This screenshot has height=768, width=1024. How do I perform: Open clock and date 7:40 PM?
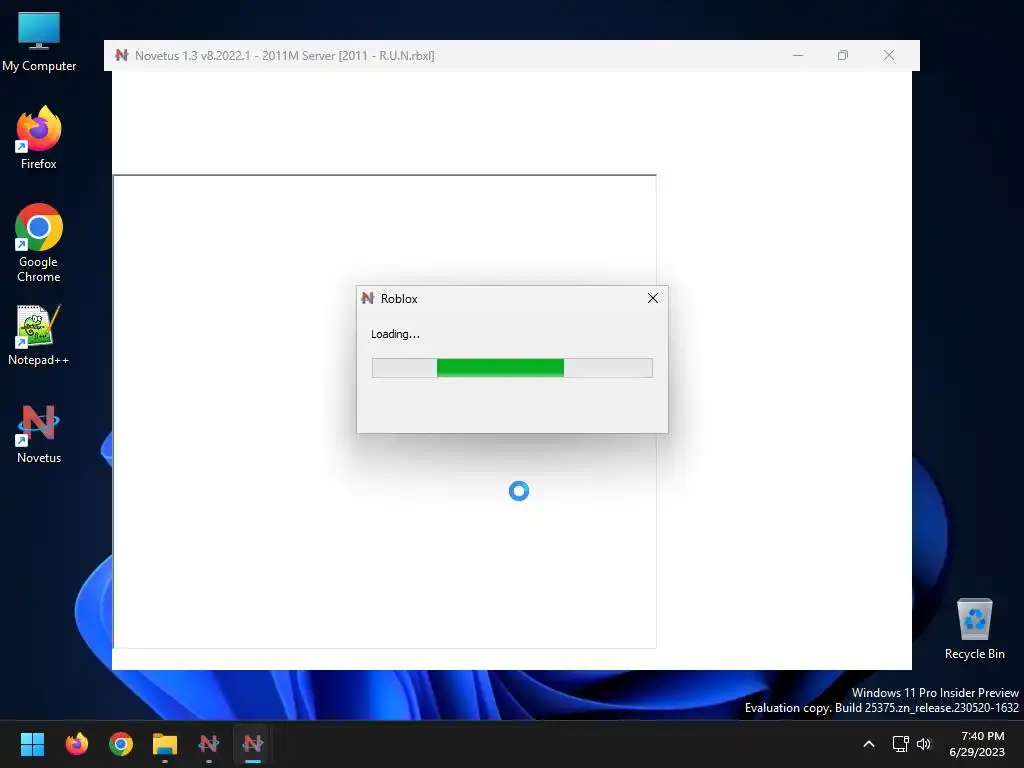point(977,744)
